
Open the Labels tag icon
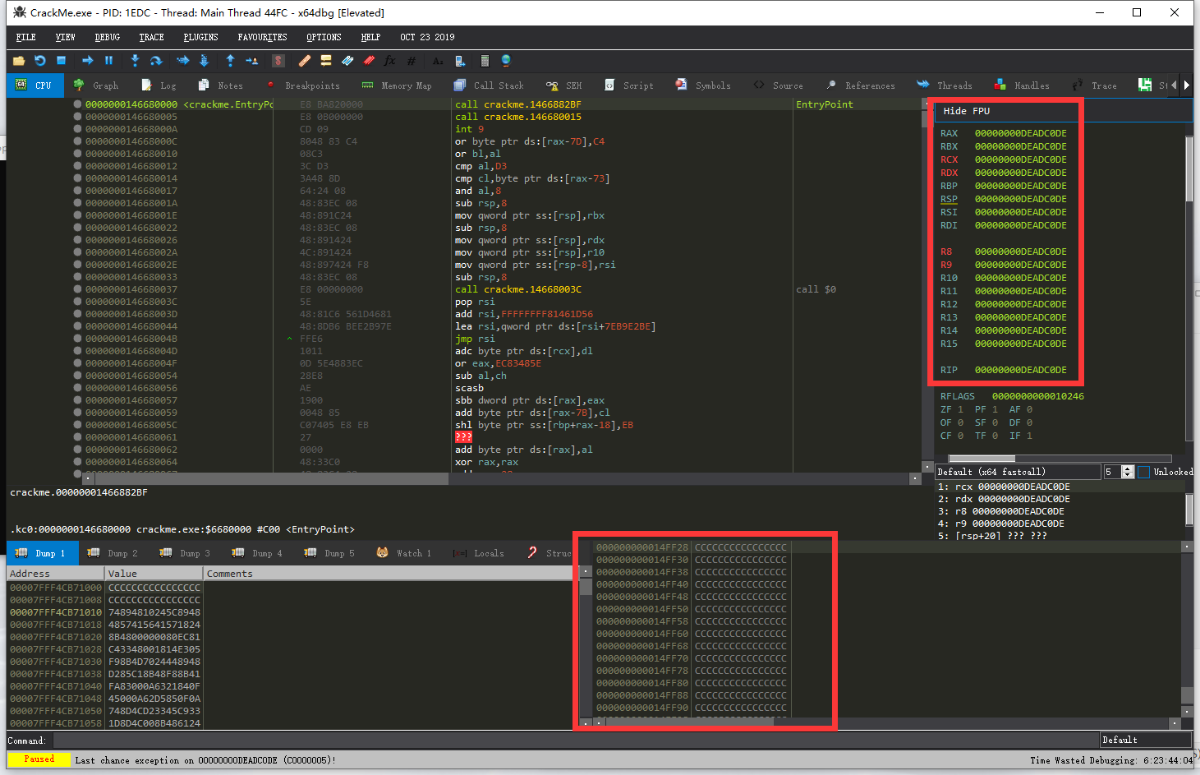[347, 60]
